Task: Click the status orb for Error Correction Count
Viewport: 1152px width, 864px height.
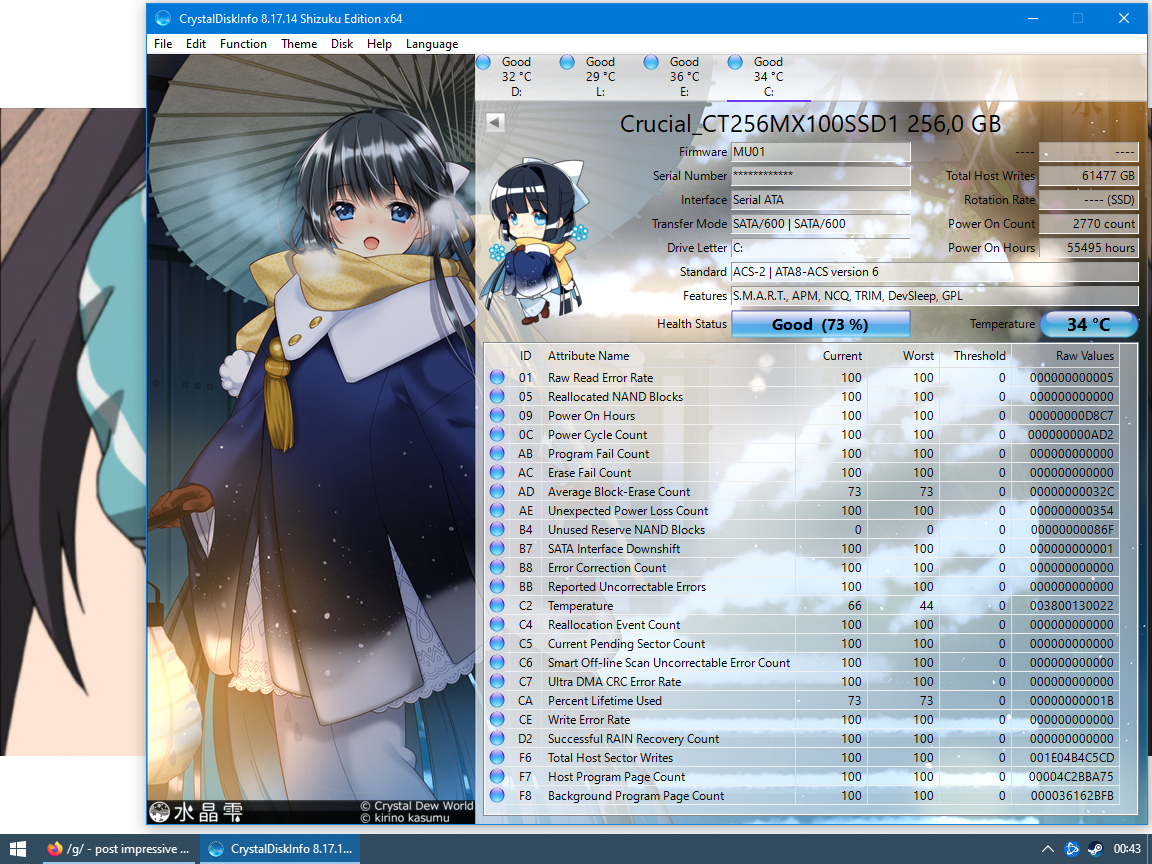Action: (x=497, y=568)
